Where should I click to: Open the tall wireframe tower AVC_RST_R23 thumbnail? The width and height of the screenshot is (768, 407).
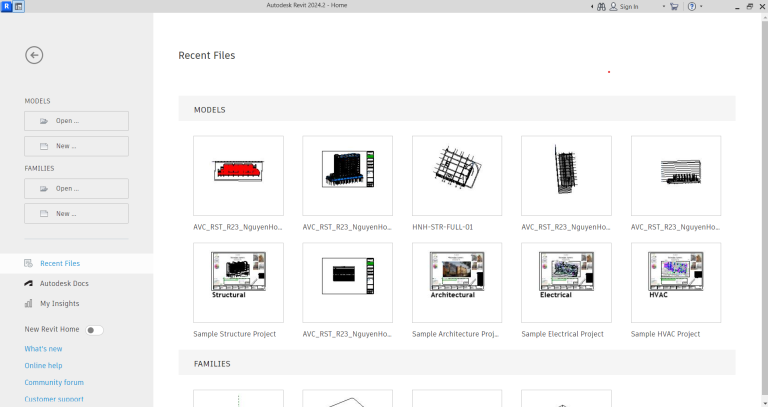click(566, 175)
